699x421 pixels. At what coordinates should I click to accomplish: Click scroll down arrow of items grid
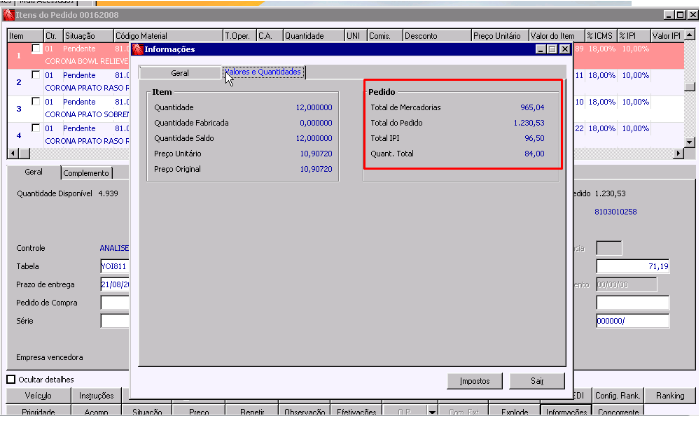(690, 142)
